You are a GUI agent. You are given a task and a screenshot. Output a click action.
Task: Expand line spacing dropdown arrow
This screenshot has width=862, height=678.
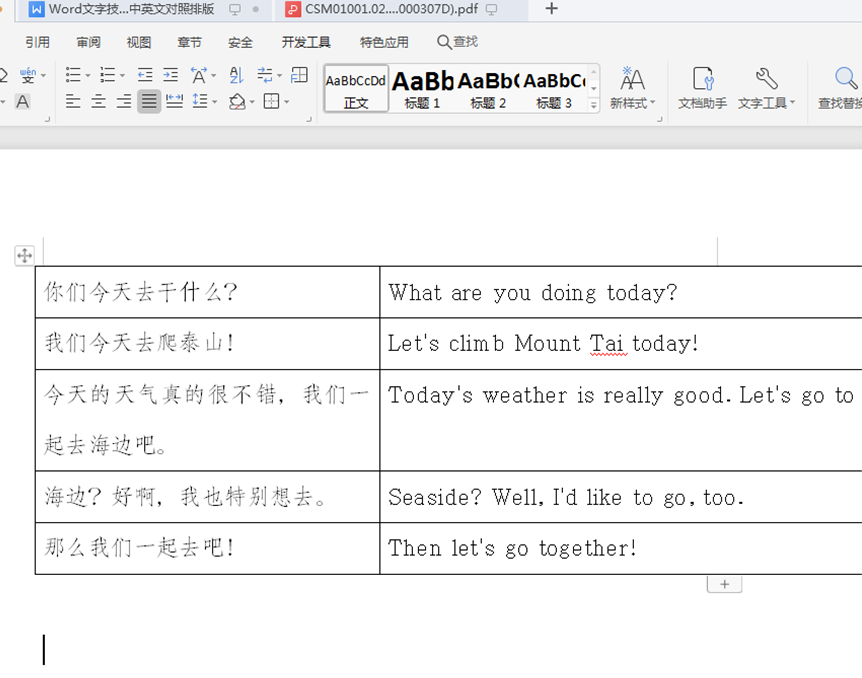(x=214, y=102)
